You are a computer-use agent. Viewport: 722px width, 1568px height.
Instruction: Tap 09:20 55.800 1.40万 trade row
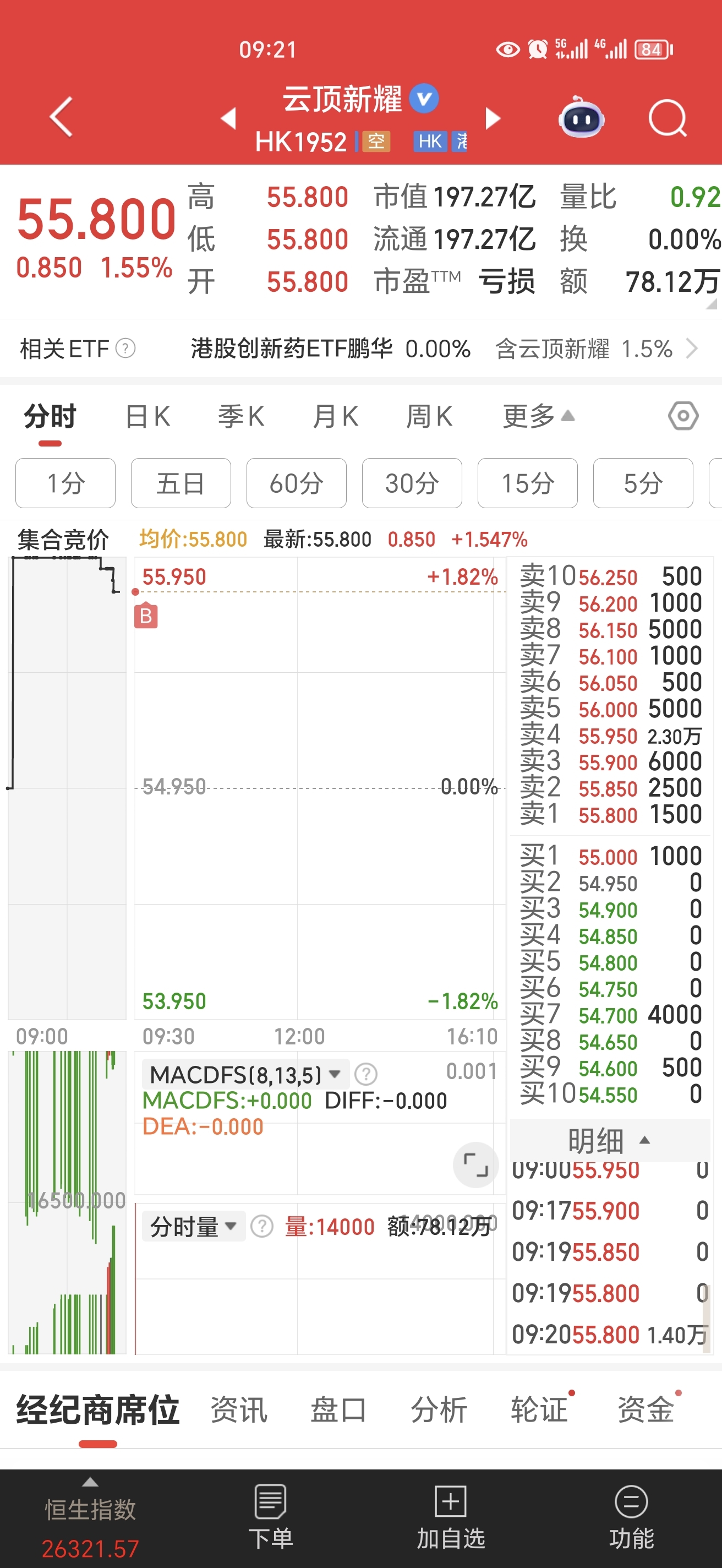coord(610,1334)
